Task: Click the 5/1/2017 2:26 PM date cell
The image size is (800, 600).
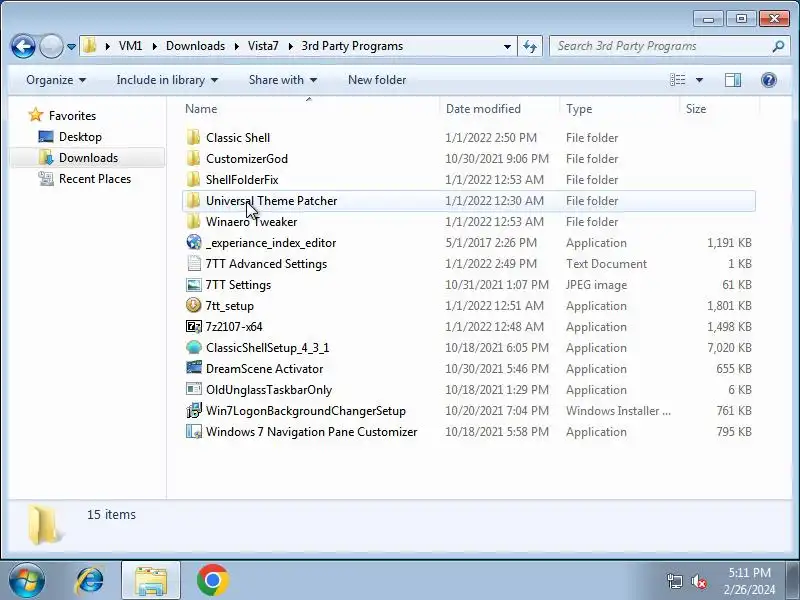Action: click(491, 243)
